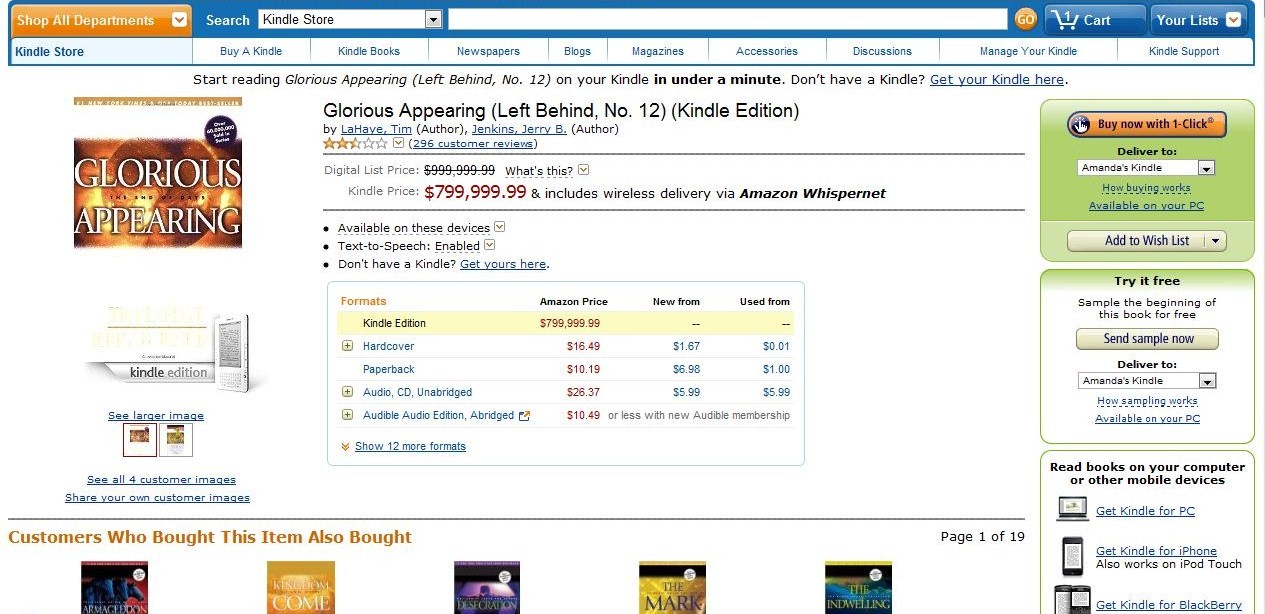
Task: Click the Kindle for BlackBerry phone icon
Action: (1072, 600)
